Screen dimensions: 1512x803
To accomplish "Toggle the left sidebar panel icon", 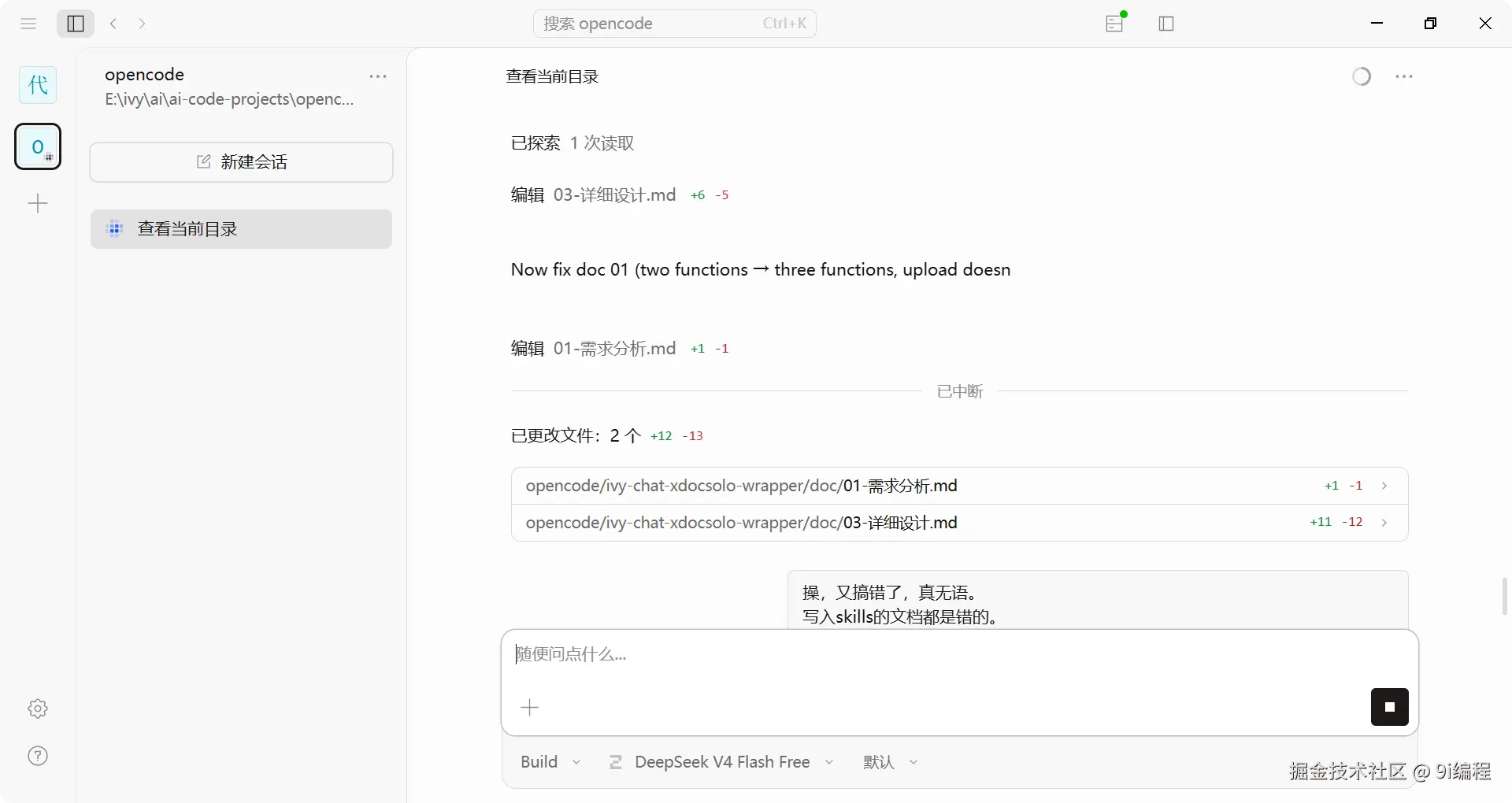I will point(76,24).
